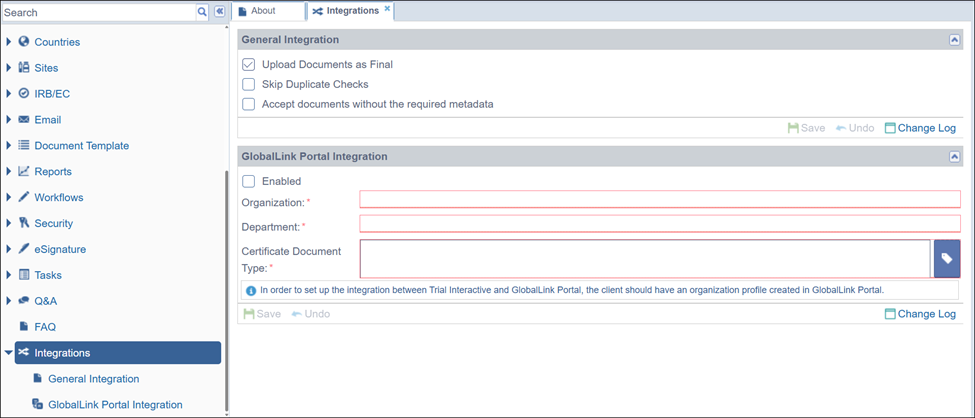Click the eSignature pen icon

(24, 249)
